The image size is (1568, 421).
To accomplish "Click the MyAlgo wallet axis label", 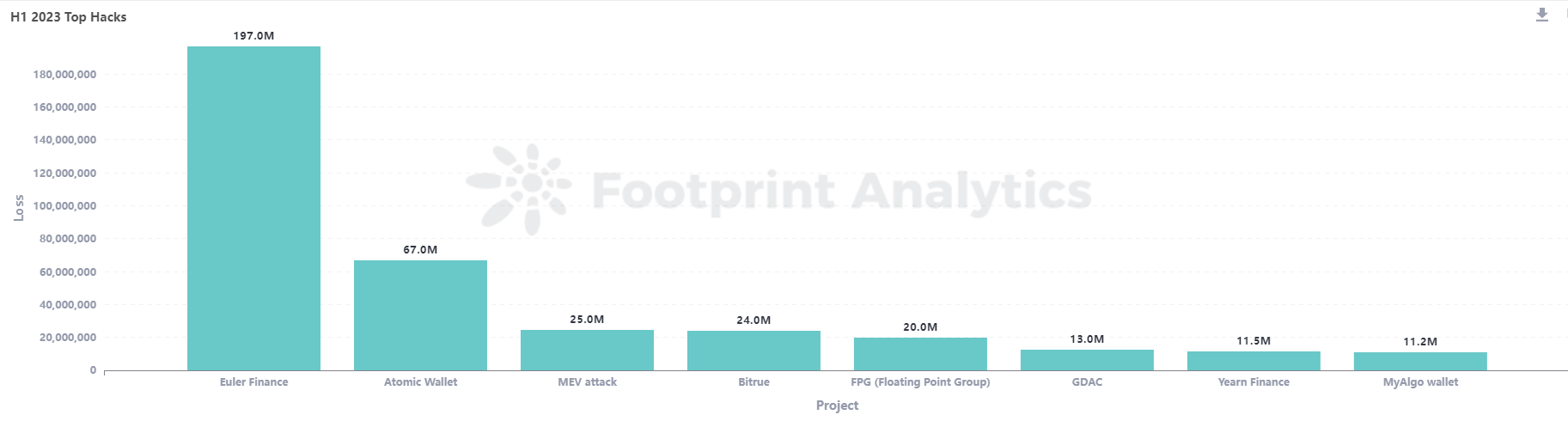I will (x=1420, y=382).
